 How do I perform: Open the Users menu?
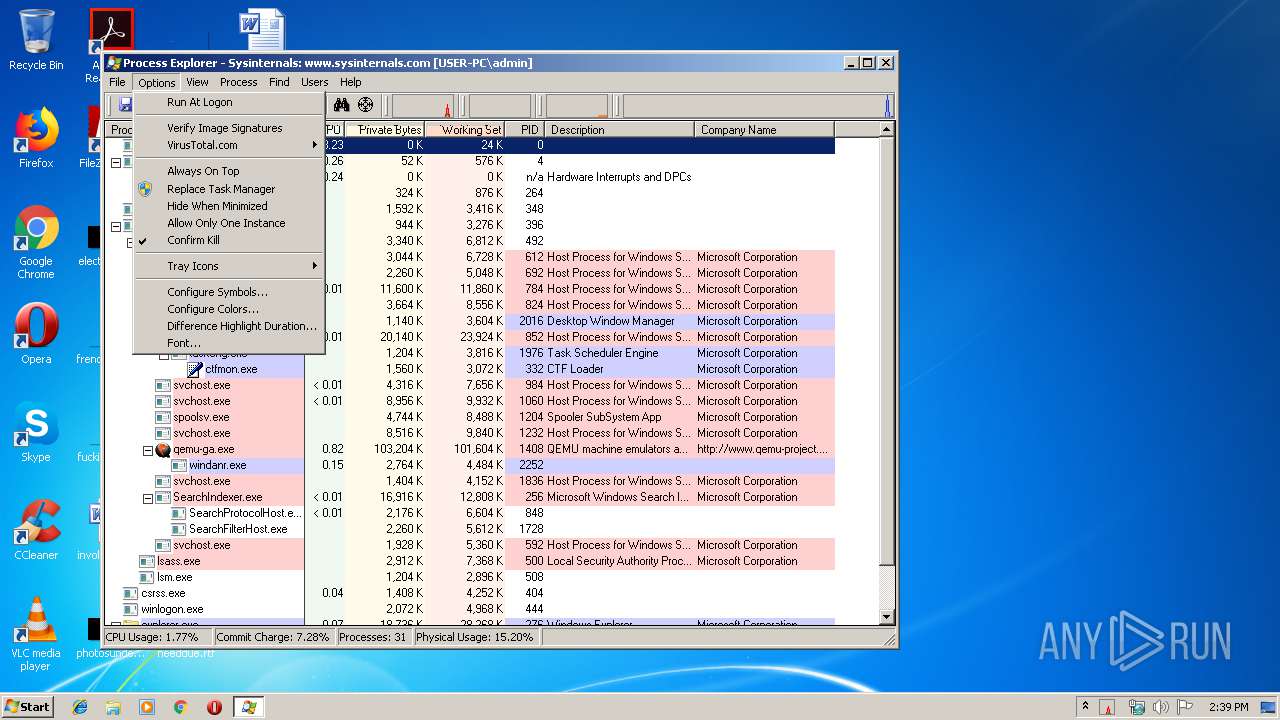pyautogui.click(x=315, y=82)
